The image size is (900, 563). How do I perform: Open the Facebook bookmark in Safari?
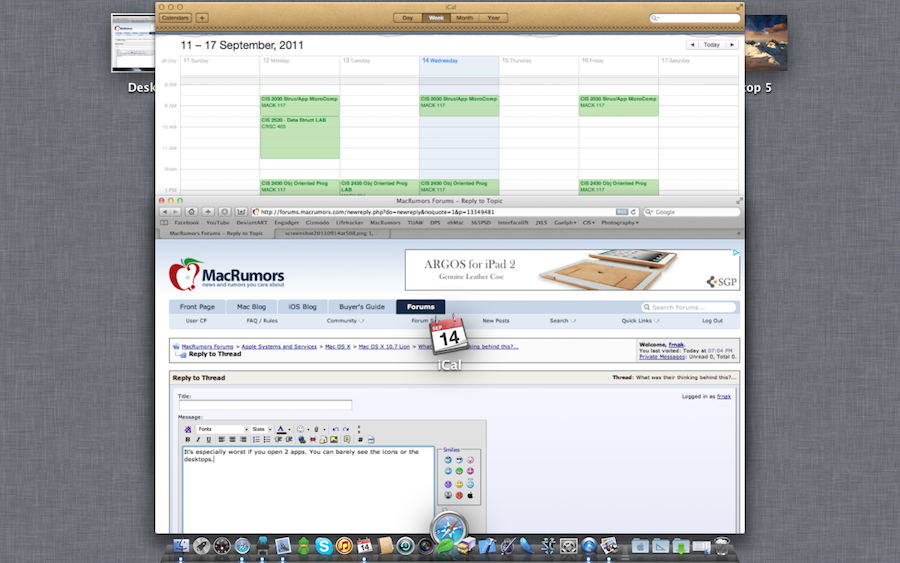coord(187,223)
